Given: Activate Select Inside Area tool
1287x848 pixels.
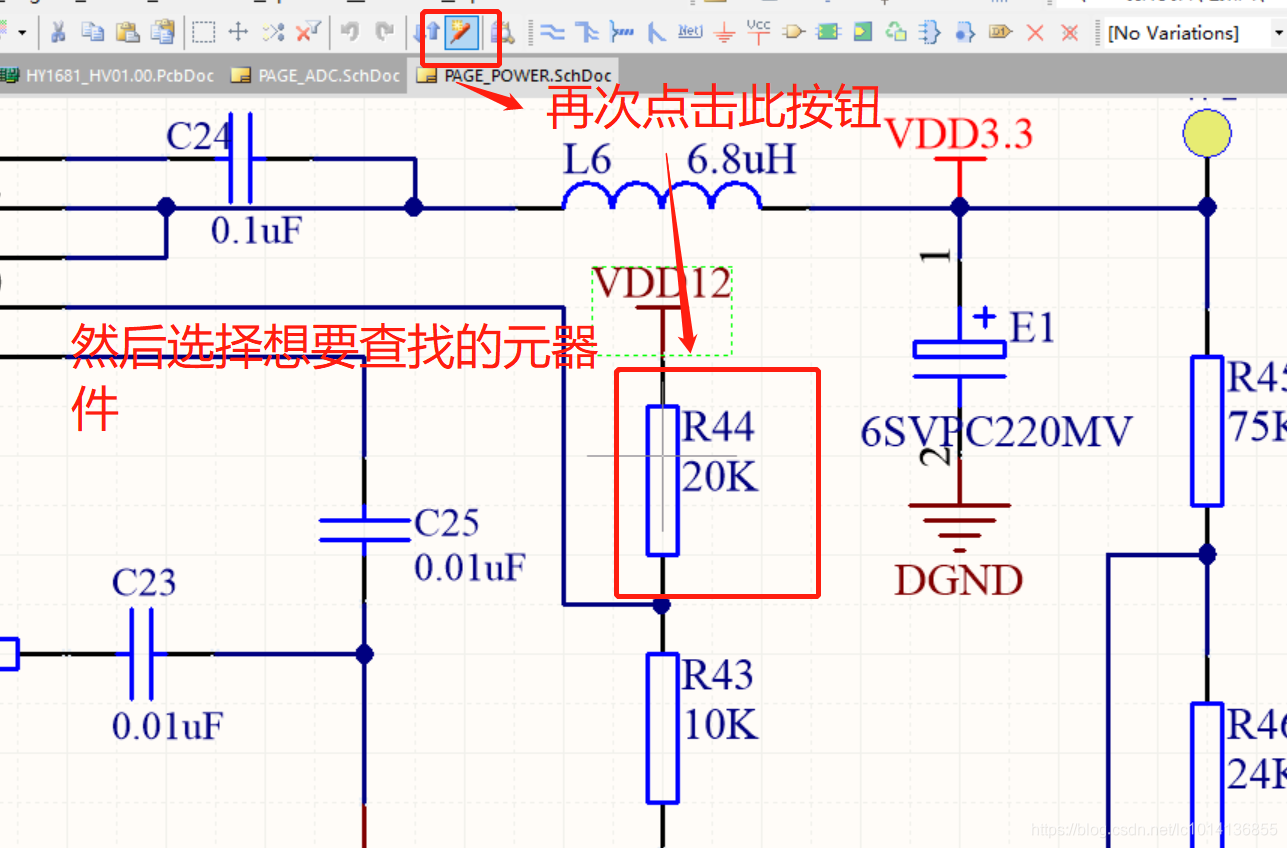Looking at the screenshot, I should point(204,32).
